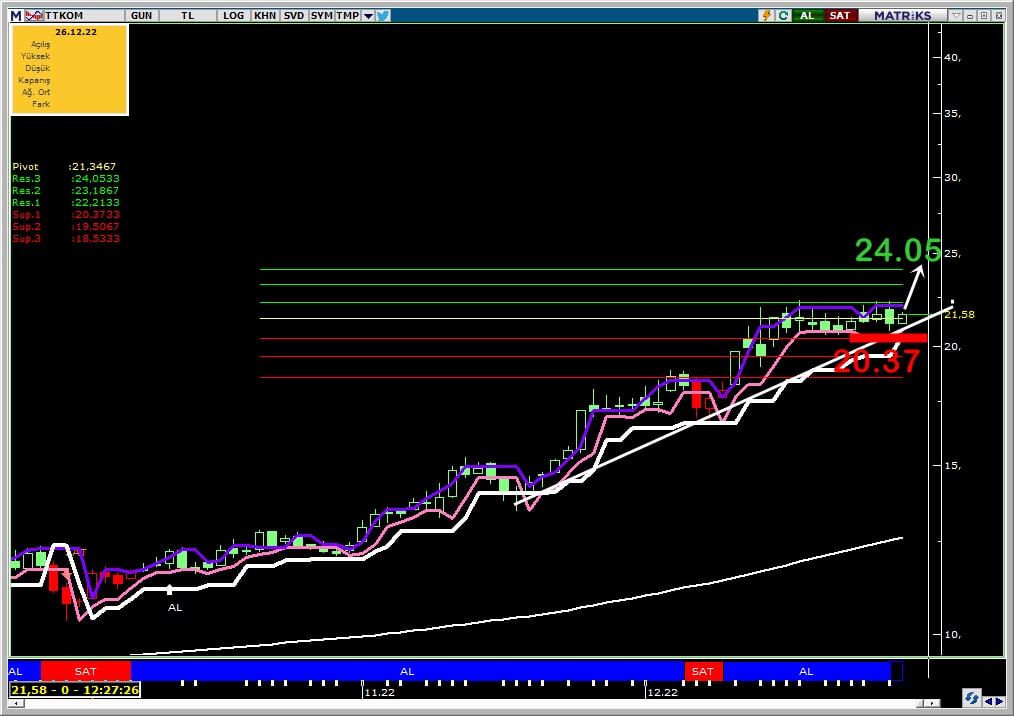The height and width of the screenshot is (716, 1014).
Task: Click the lightning bolt quick order icon
Action: click(766, 15)
